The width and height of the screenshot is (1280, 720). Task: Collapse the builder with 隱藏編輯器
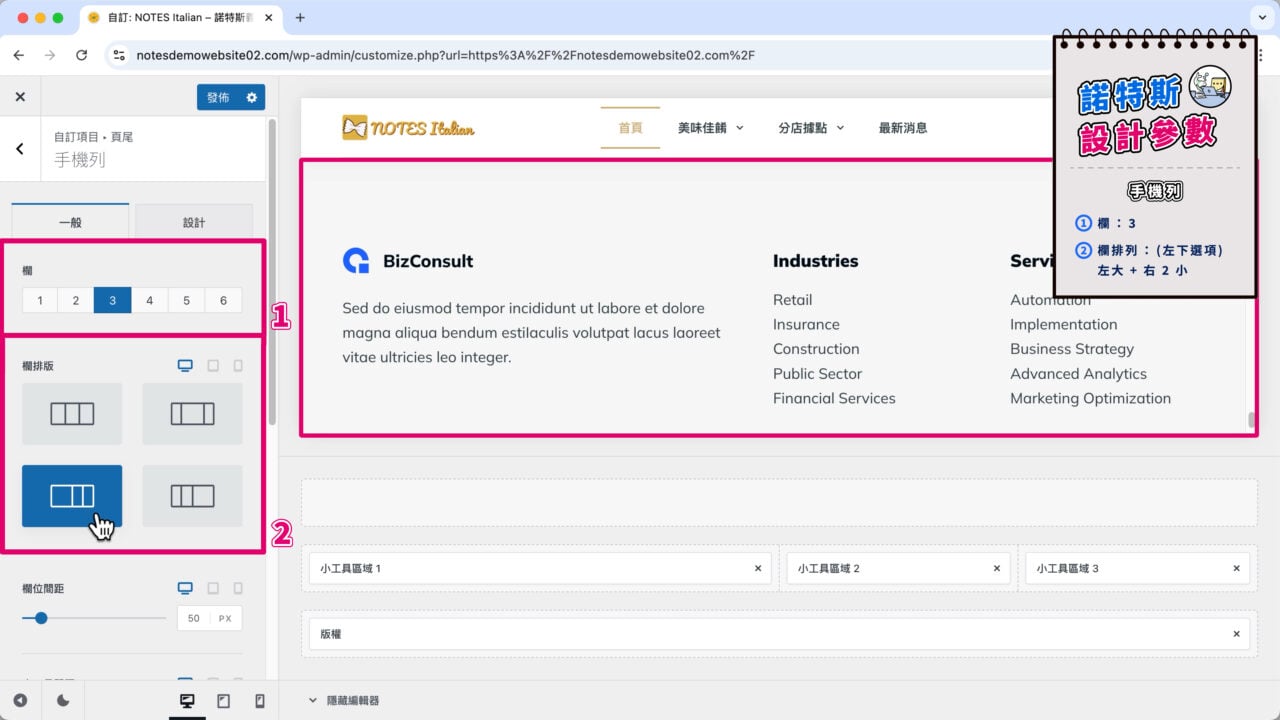pos(344,701)
